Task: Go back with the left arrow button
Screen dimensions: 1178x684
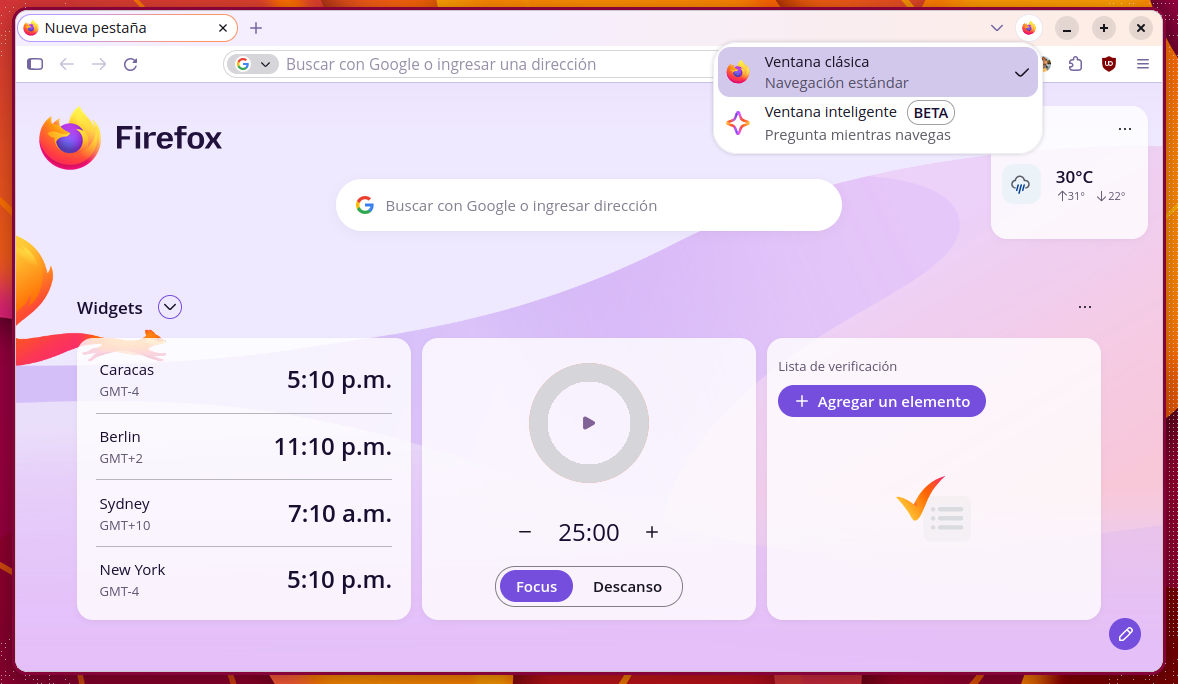Action: coord(67,64)
